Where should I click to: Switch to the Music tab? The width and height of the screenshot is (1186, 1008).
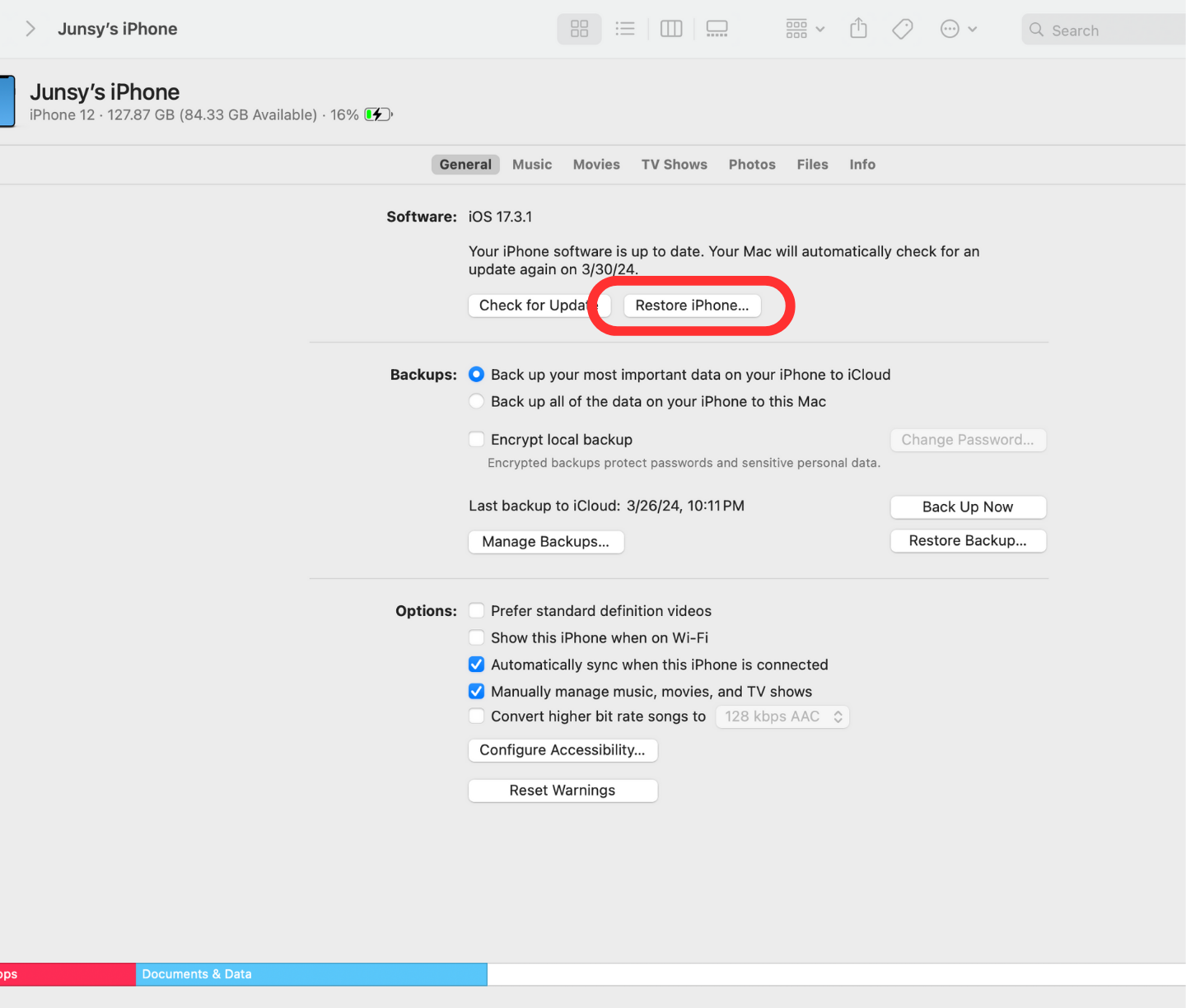click(532, 165)
